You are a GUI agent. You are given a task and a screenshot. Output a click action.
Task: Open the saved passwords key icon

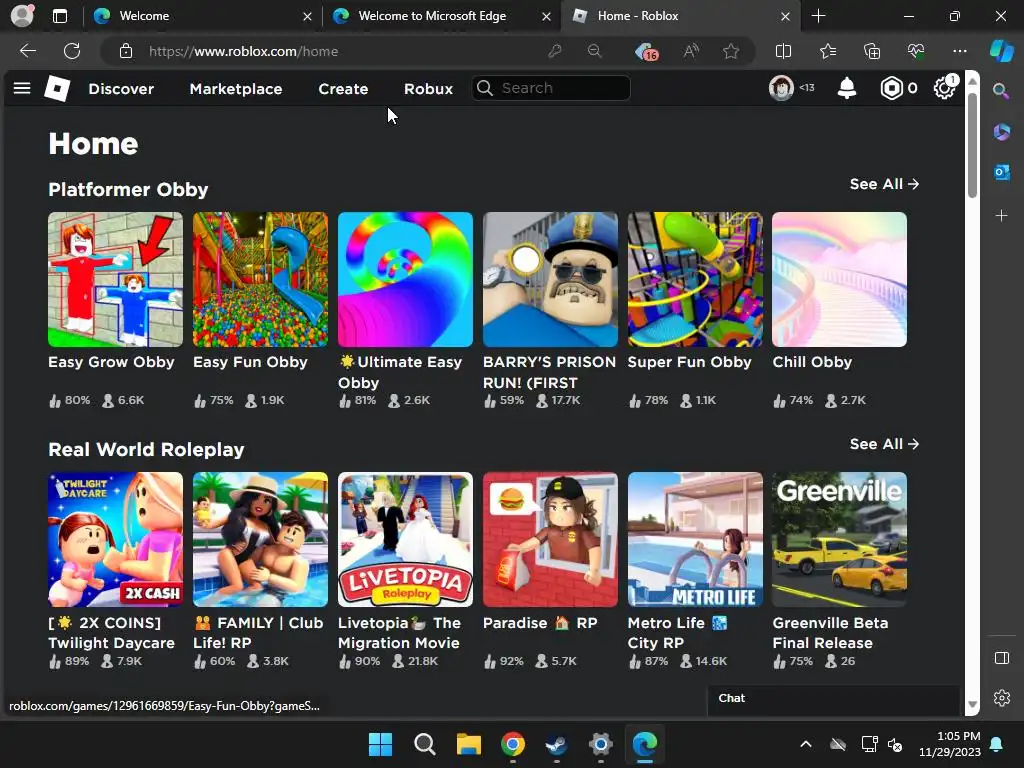tap(554, 51)
